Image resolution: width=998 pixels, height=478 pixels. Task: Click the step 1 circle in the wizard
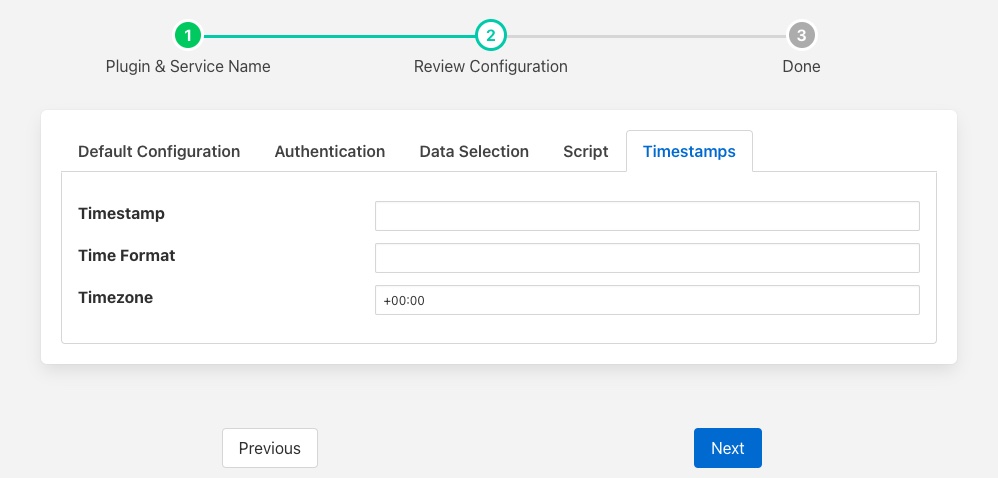[x=188, y=36]
